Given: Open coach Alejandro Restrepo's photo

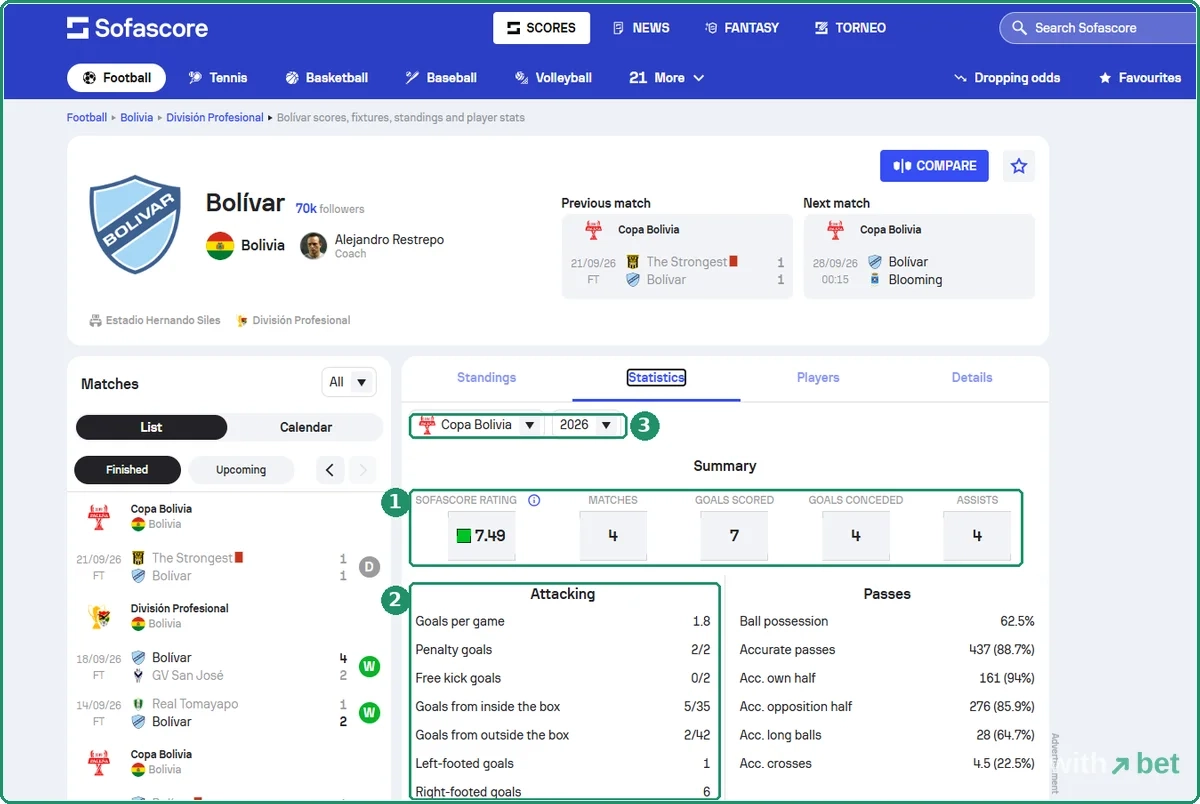Looking at the screenshot, I should 314,246.
